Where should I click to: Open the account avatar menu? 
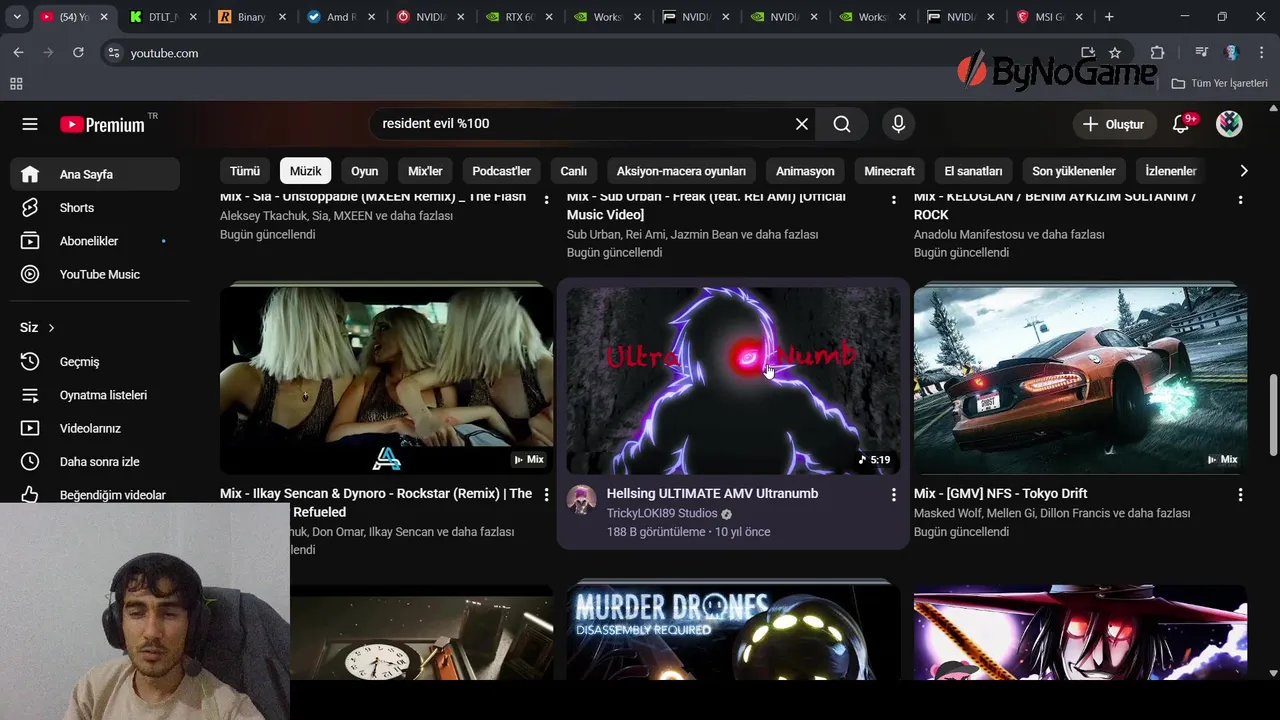pyautogui.click(x=1229, y=124)
